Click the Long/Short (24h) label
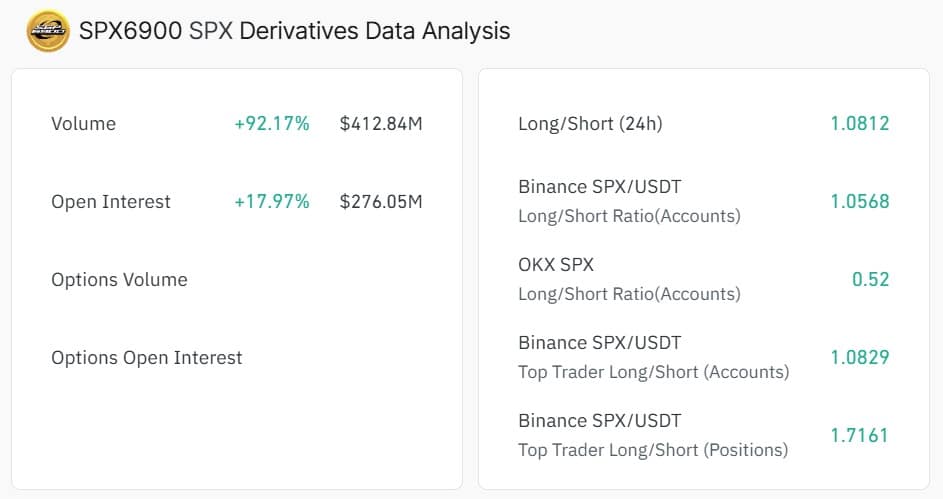Image resolution: width=943 pixels, height=499 pixels. pyautogui.click(x=590, y=124)
